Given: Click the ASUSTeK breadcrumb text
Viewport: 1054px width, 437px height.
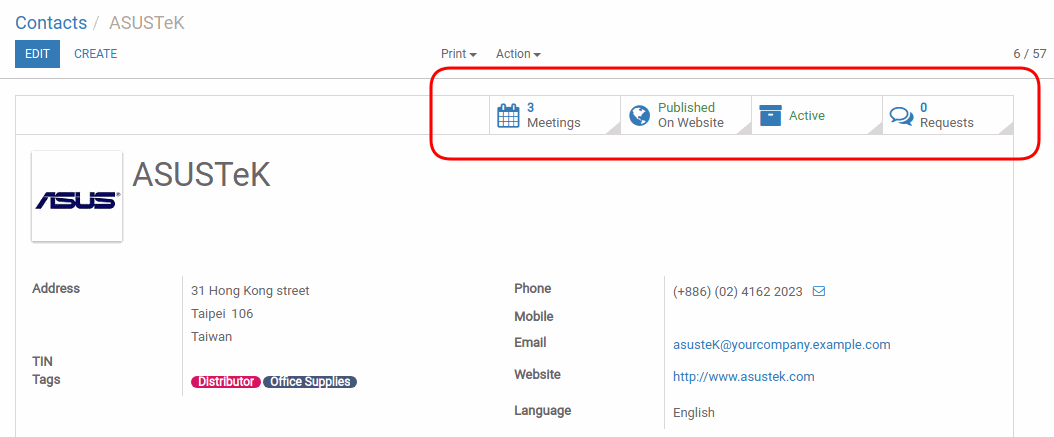Looking at the screenshot, I should pos(147,23).
